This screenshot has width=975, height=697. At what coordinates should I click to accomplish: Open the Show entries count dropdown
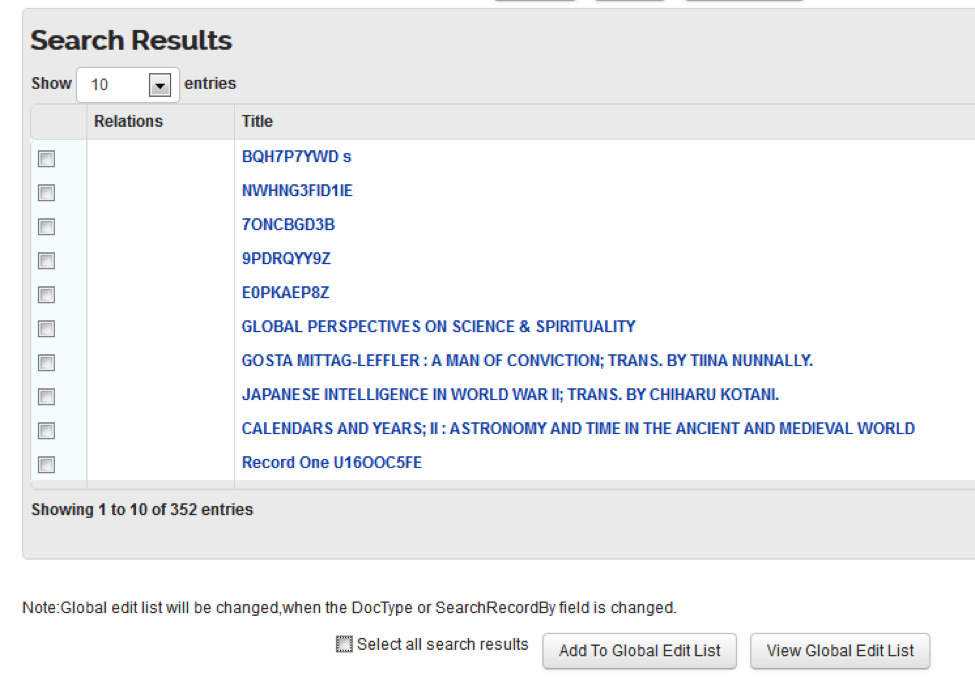click(x=127, y=85)
